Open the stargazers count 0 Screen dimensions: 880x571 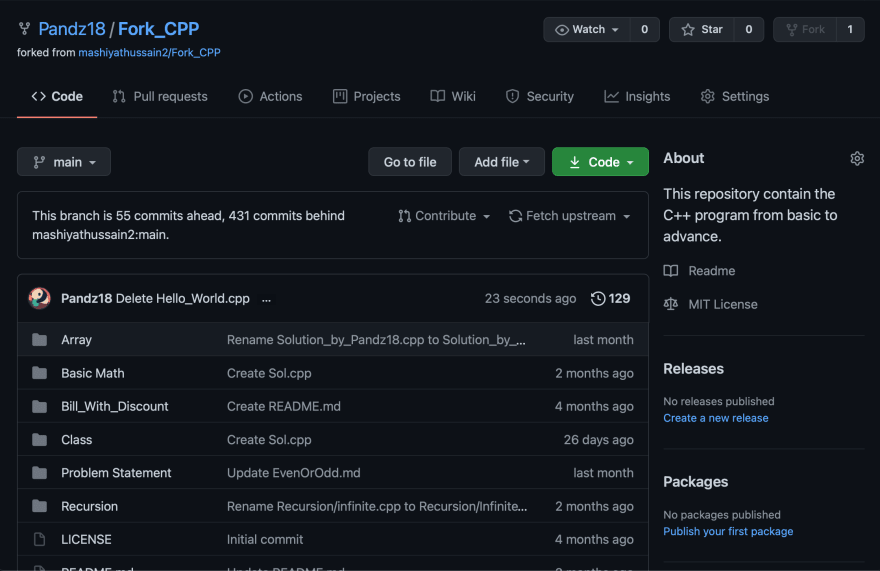pyautogui.click(x=748, y=29)
